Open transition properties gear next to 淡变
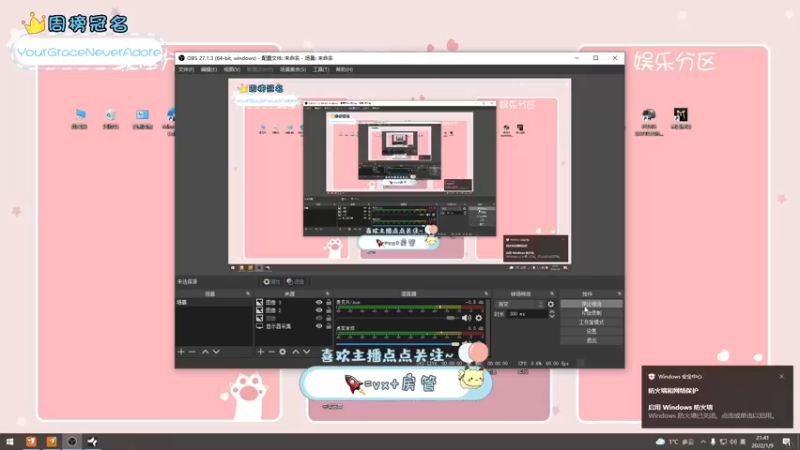Viewport: 800px width, 450px height. [551, 304]
